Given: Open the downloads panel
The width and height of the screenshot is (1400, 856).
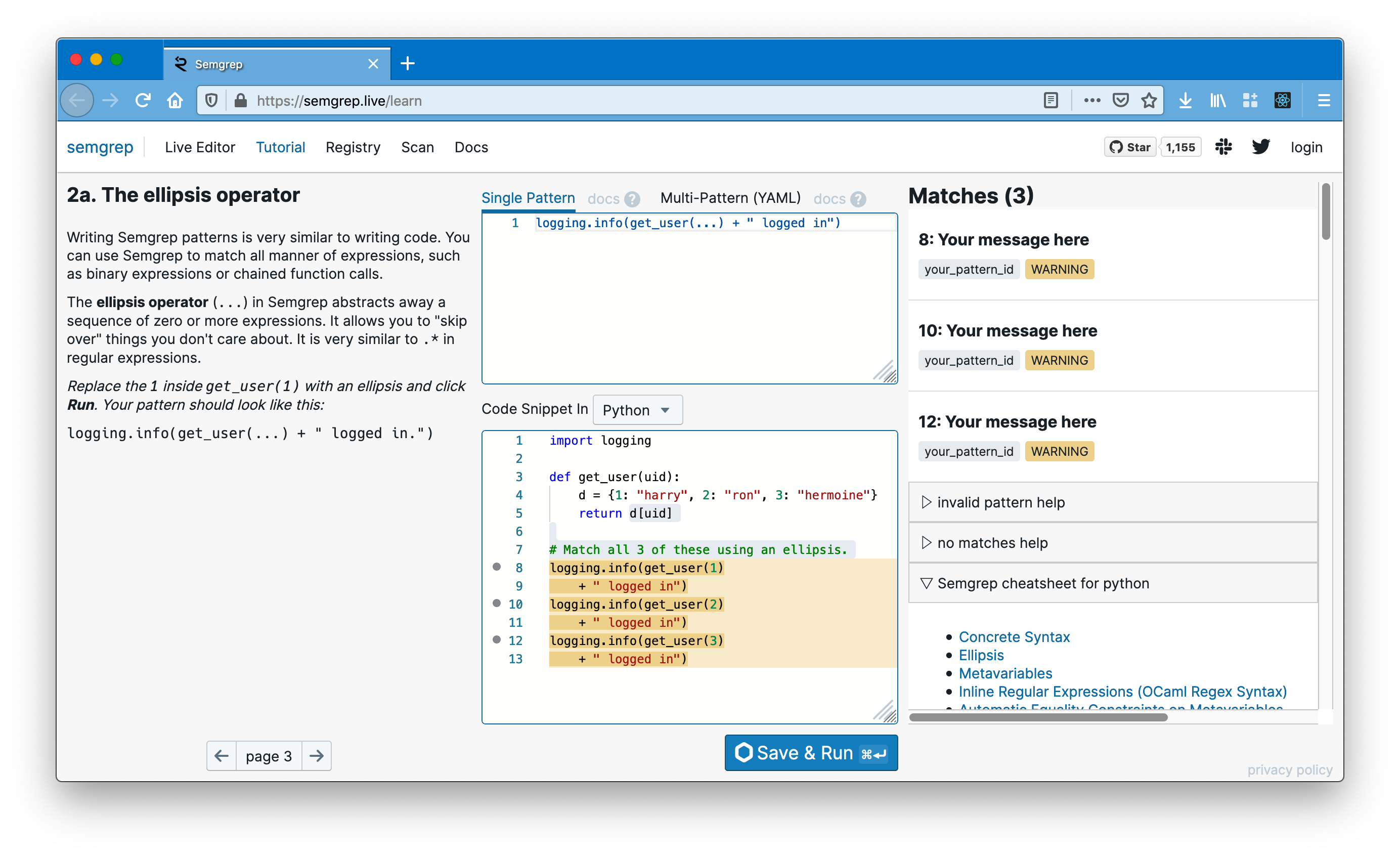Looking at the screenshot, I should click(x=1185, y=101).
